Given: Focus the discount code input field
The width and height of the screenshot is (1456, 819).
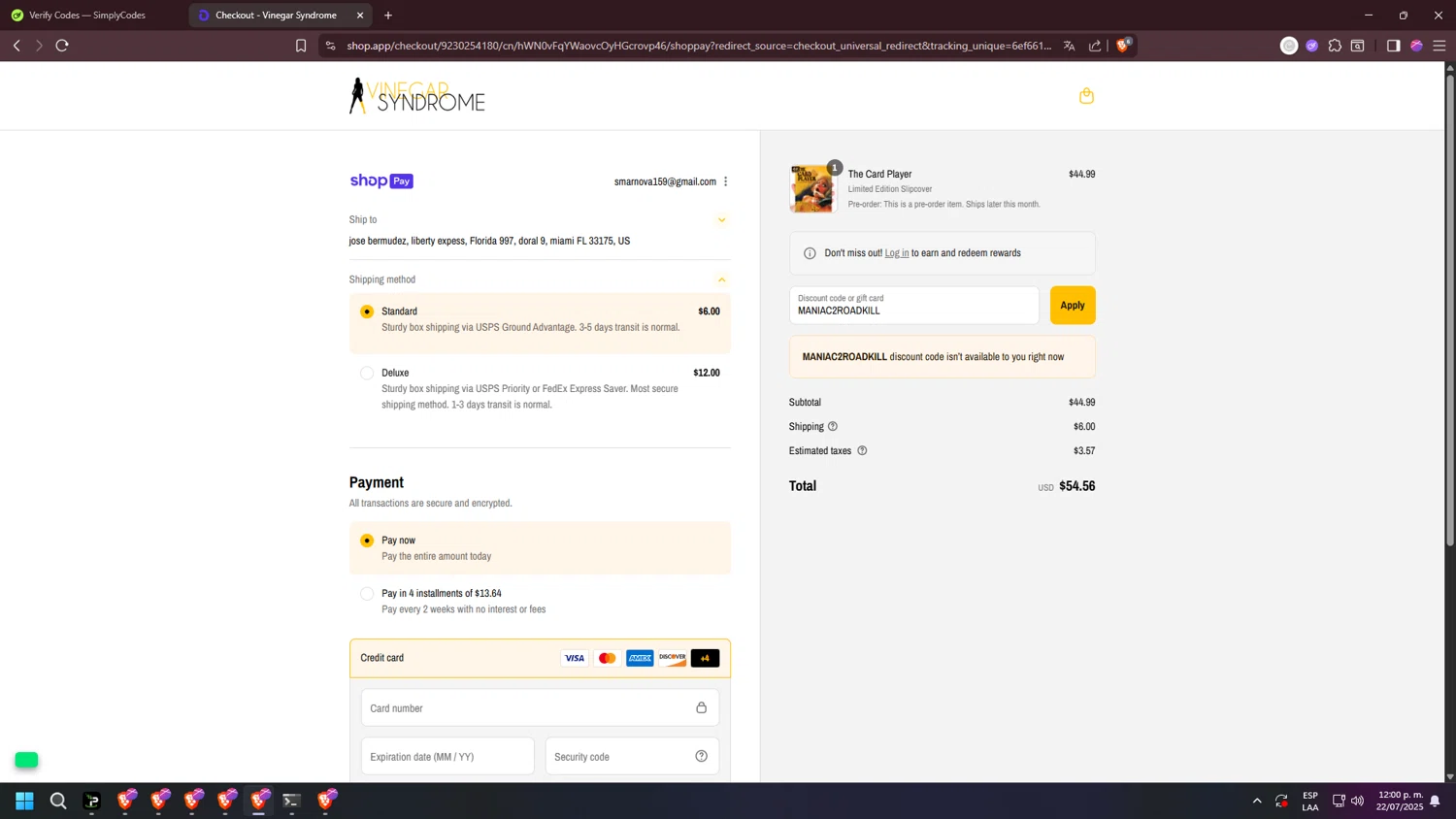Looking at the screenshot, I should [913, 305].
